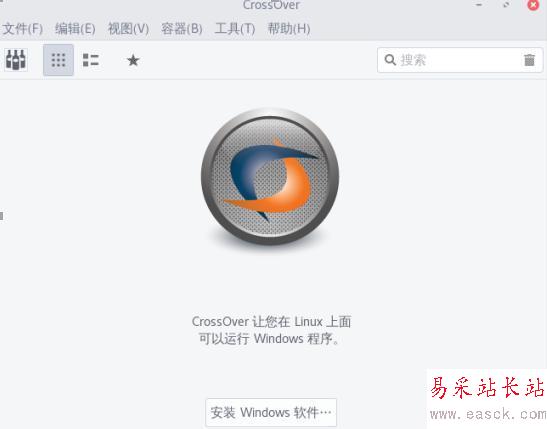The image size is (547, 429).
Task: Close the CrossOver window
Action: (x=533, y=5)
